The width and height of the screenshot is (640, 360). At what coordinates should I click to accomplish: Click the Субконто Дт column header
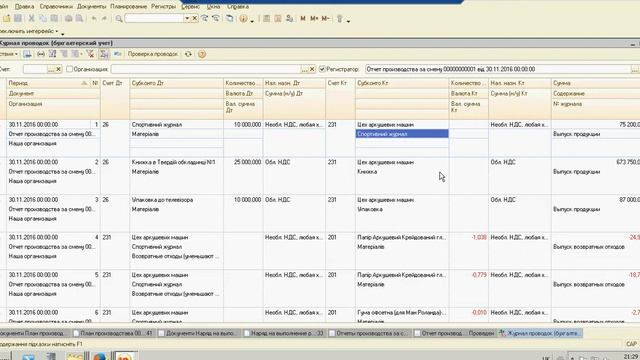tap(176, 83)
